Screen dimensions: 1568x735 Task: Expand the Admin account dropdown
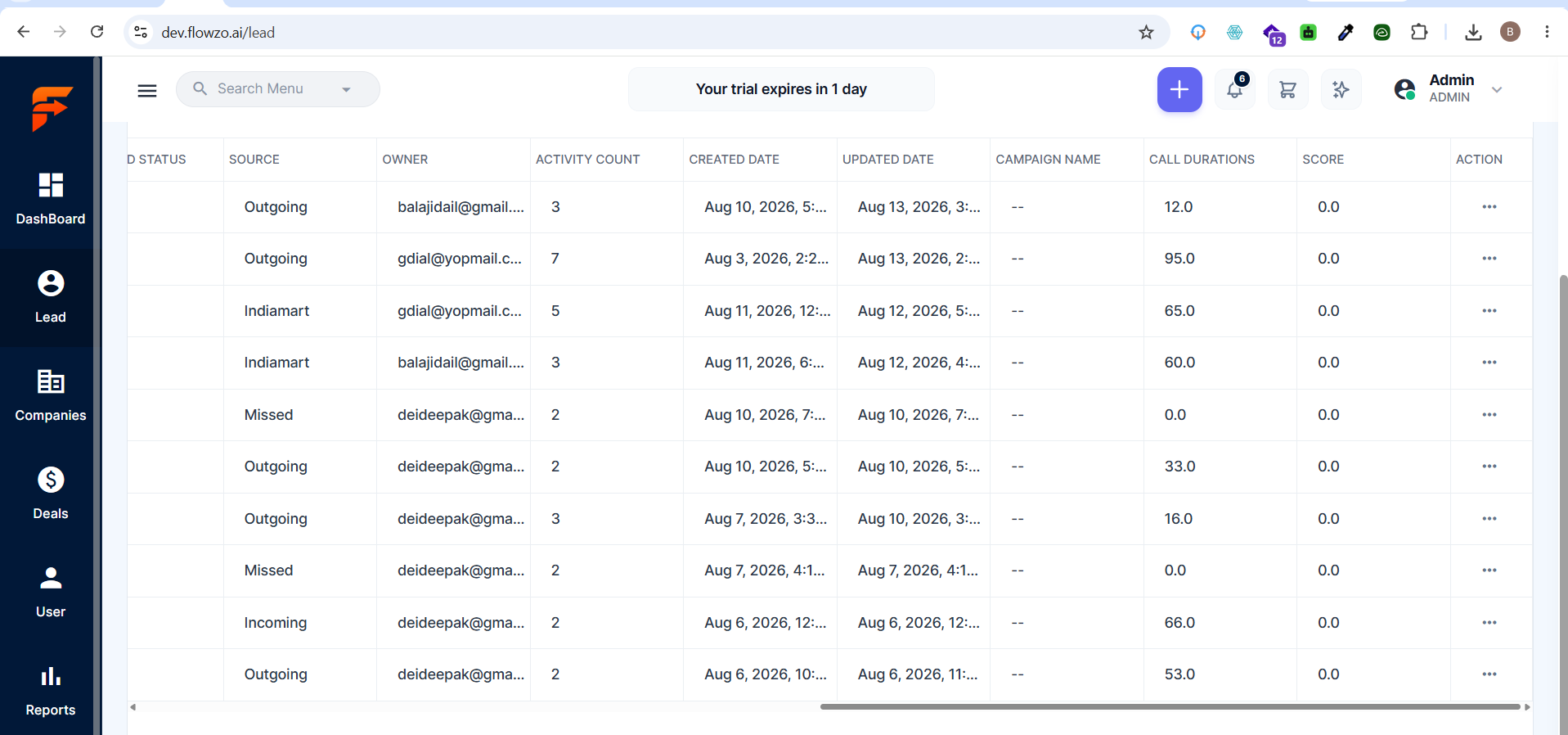(1497, 89)
